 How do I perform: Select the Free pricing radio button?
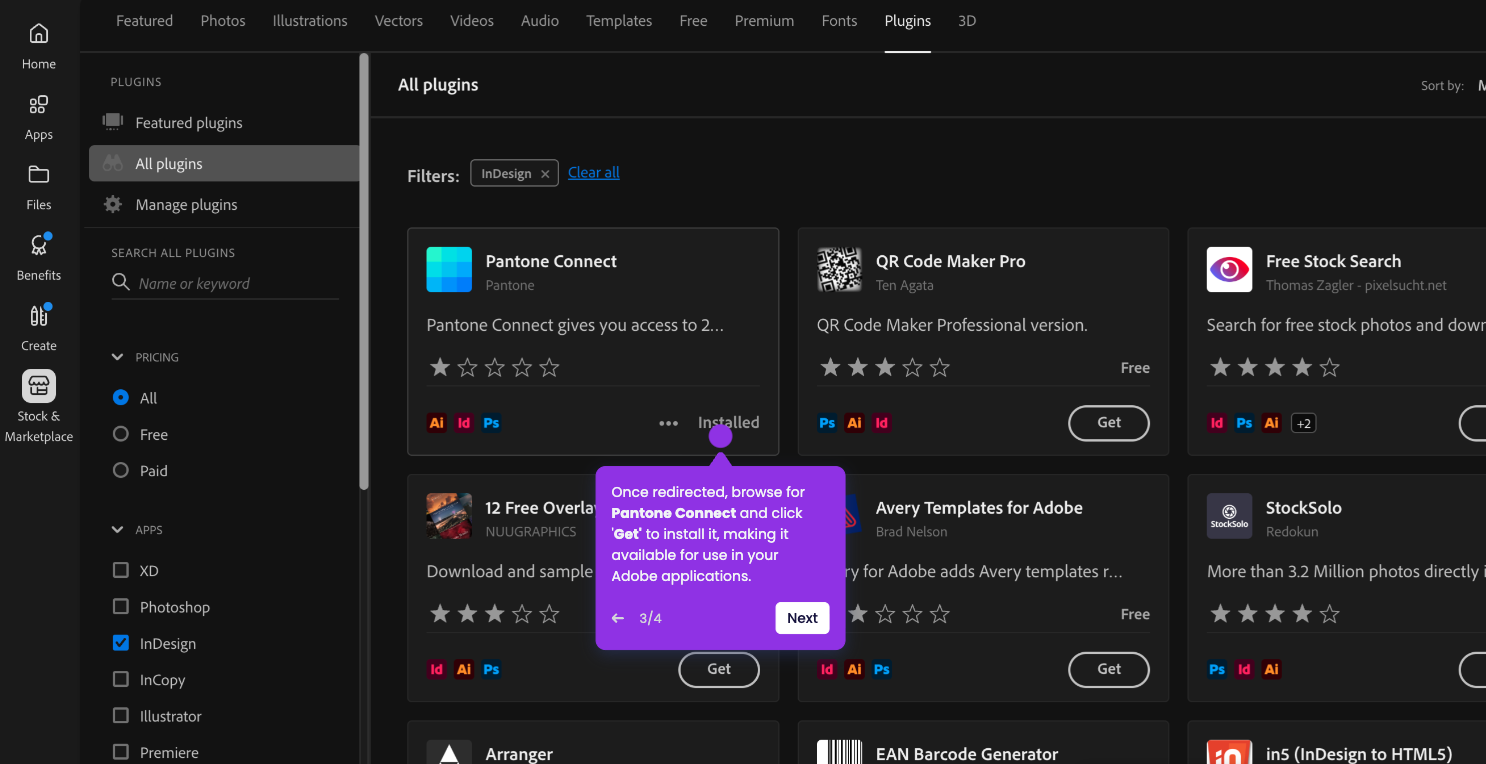coord(121,434)
